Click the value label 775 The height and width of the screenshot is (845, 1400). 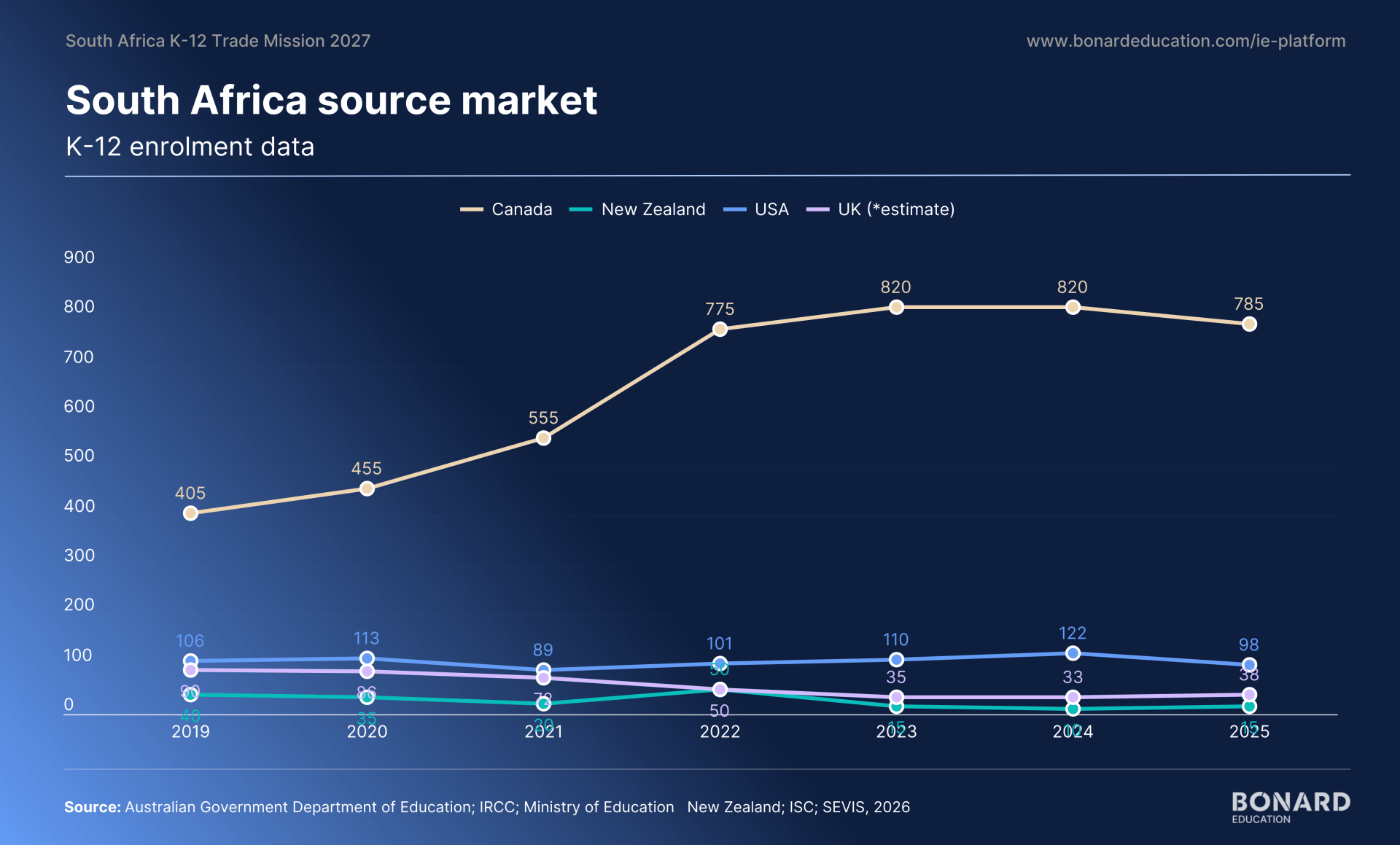tap(720, 309)
